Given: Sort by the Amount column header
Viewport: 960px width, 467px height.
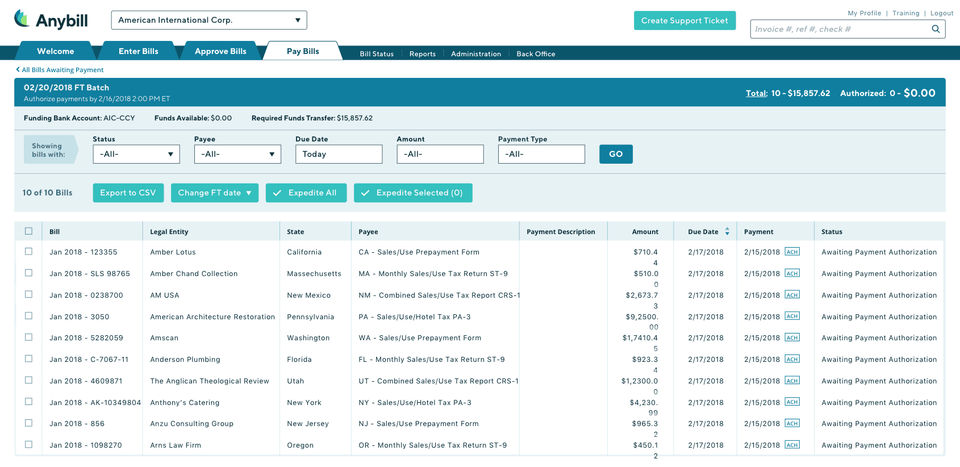Looking at the screenshot, I should [x=645, y=232].
